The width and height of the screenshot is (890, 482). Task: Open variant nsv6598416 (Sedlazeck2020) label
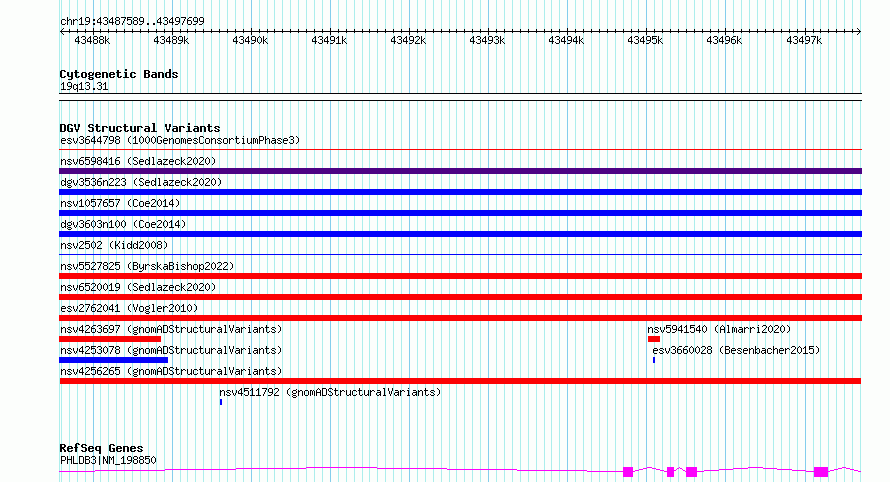[x=138, y=161]
